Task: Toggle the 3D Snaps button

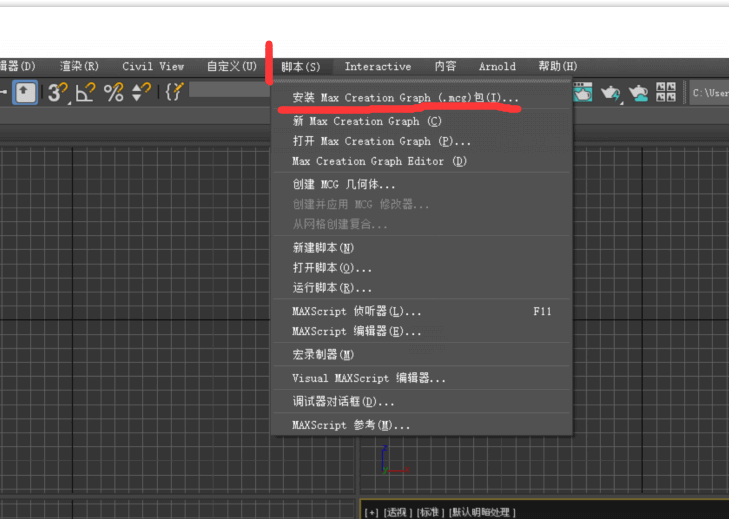Action: [58, 93]
